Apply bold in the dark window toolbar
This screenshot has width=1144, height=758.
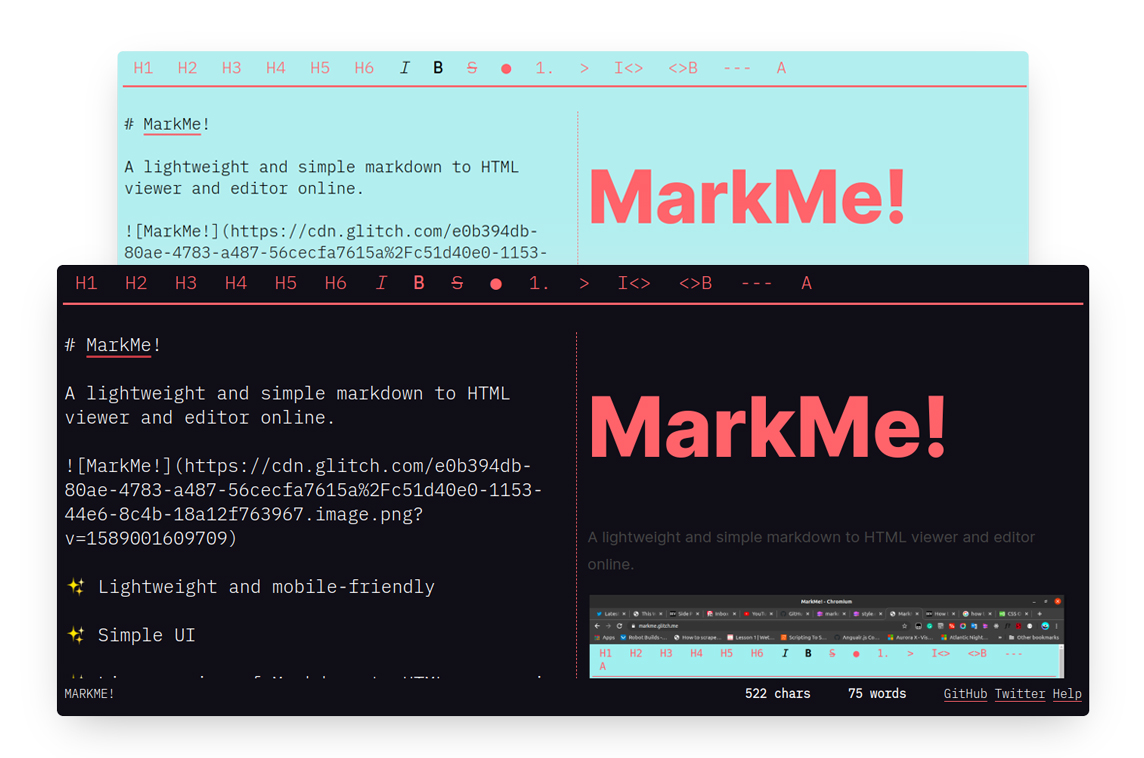pos(419,283)
